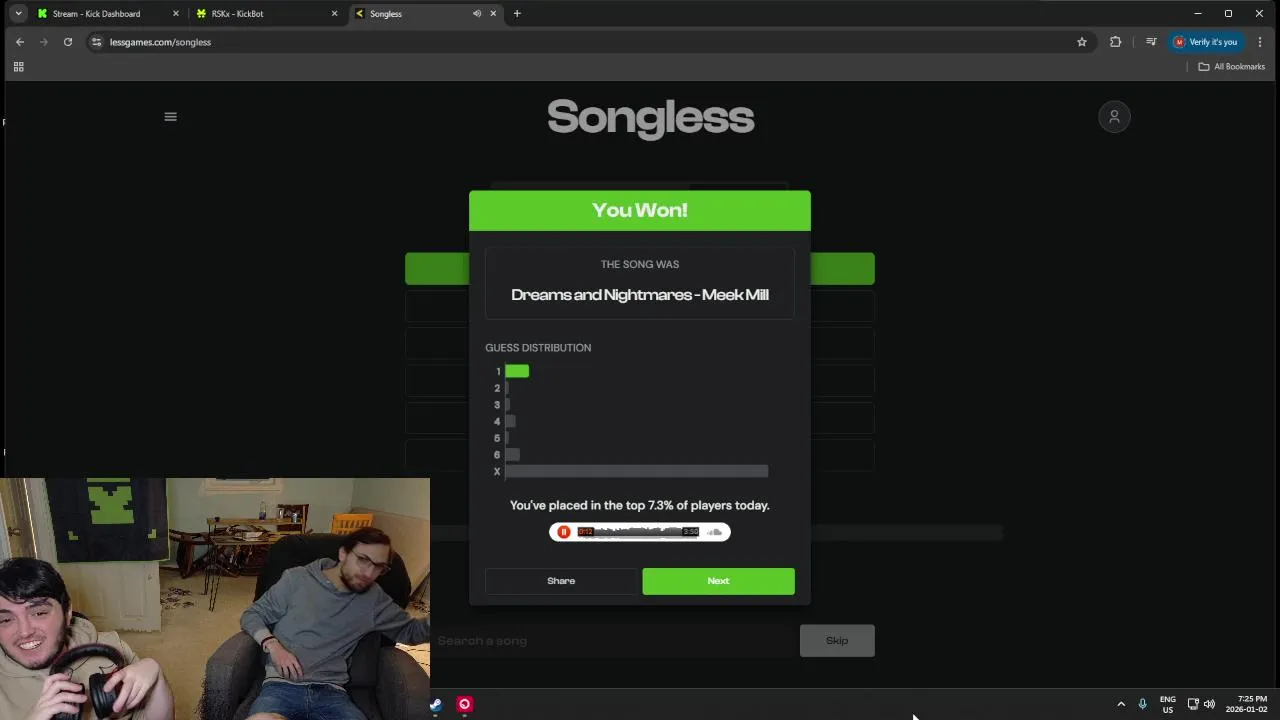Open the Songless hamburger menu
The height and width of the screenshot is (720, 1280).
pos(170,117)
